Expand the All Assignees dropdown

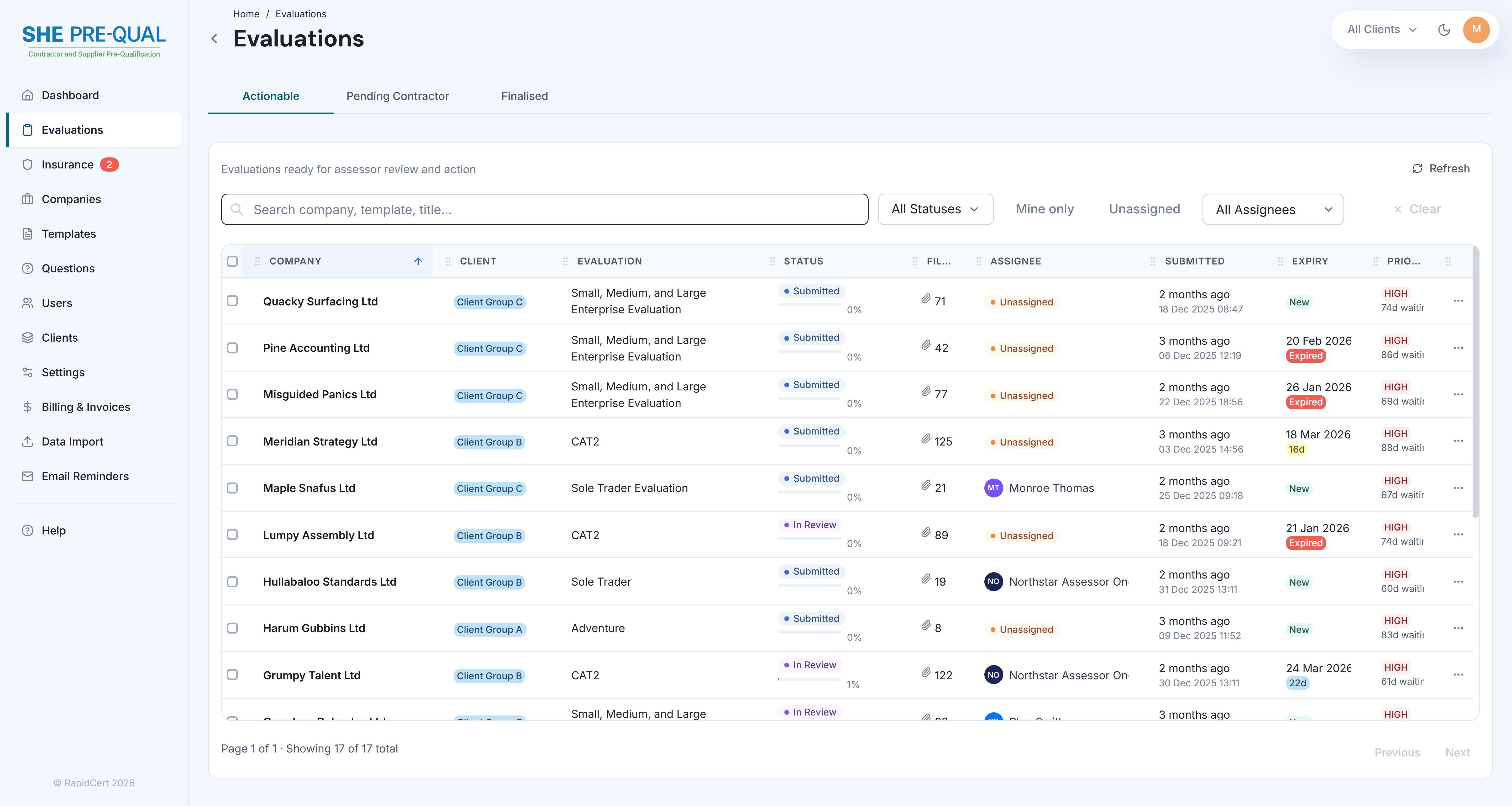pyautogui.click(x=1273, y=209)
